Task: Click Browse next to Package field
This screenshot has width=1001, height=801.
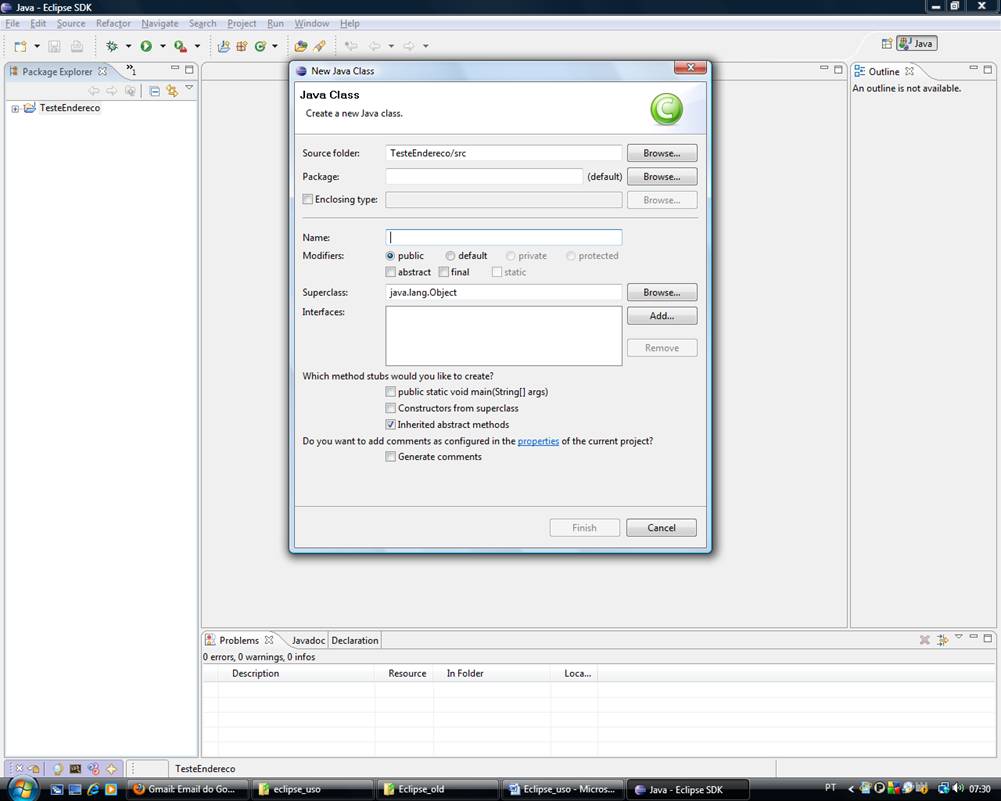Action: tap(662, 177)
